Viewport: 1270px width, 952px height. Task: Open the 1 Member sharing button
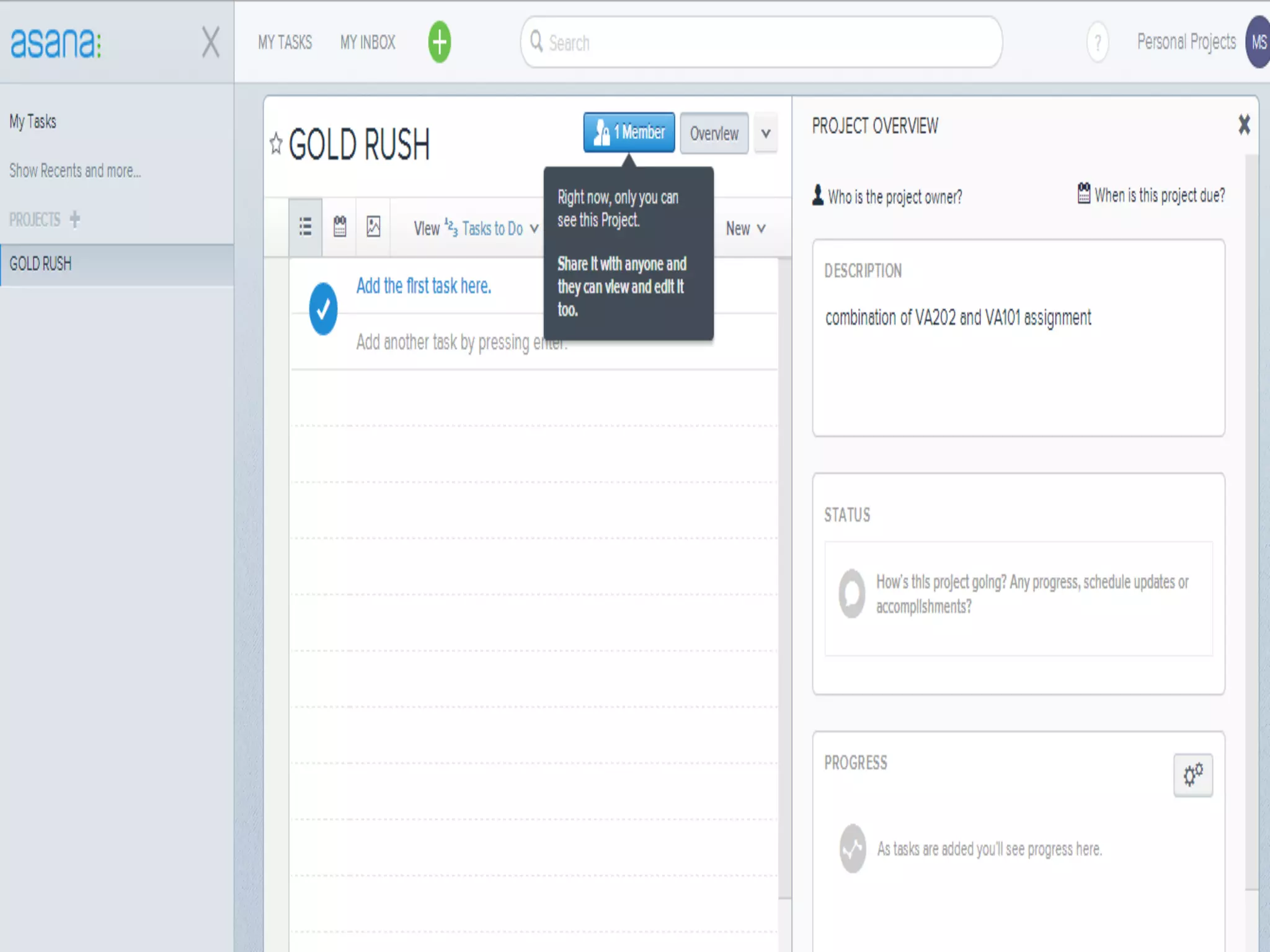click(629, 132)
